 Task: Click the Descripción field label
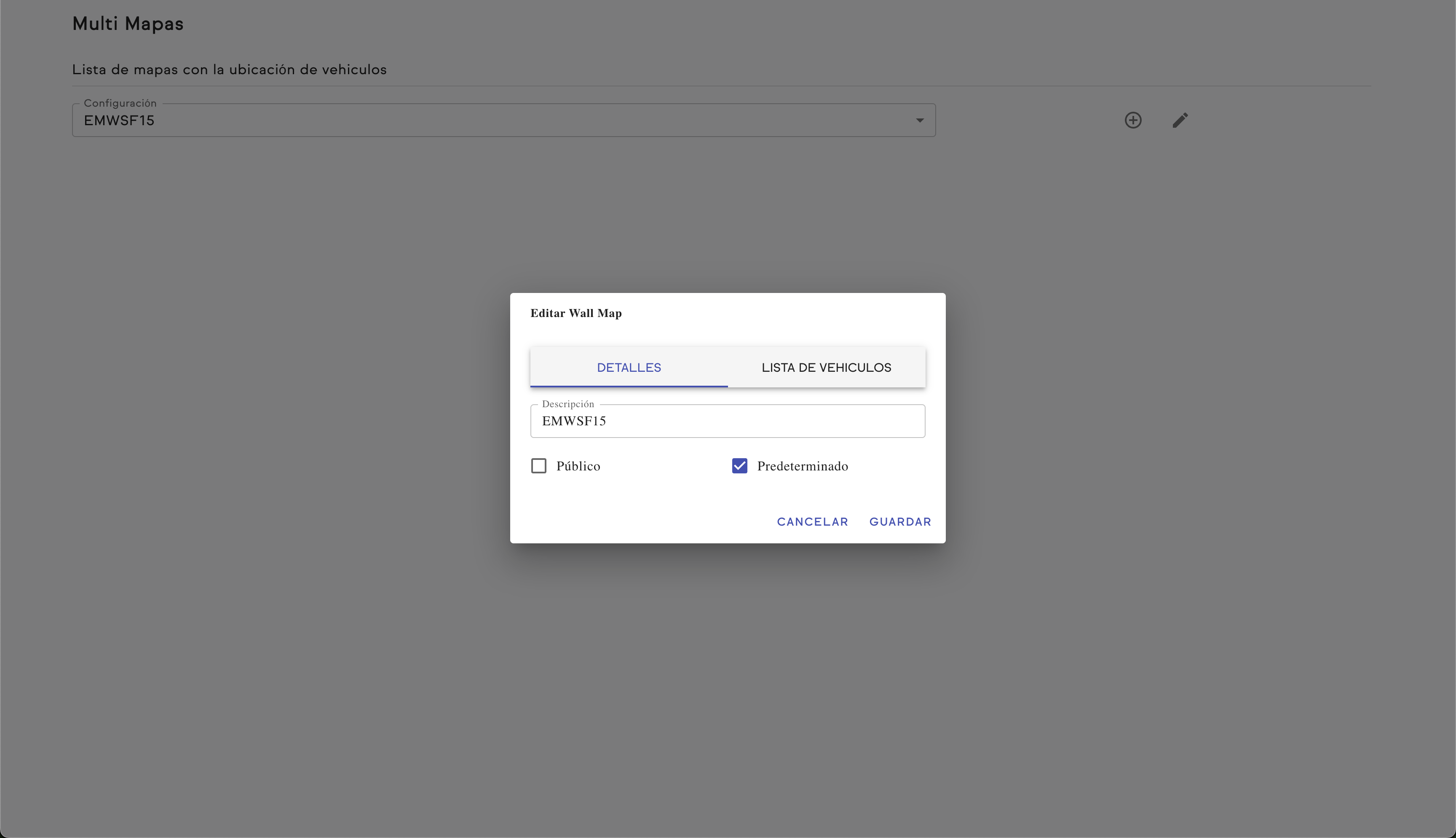(567, 404)
